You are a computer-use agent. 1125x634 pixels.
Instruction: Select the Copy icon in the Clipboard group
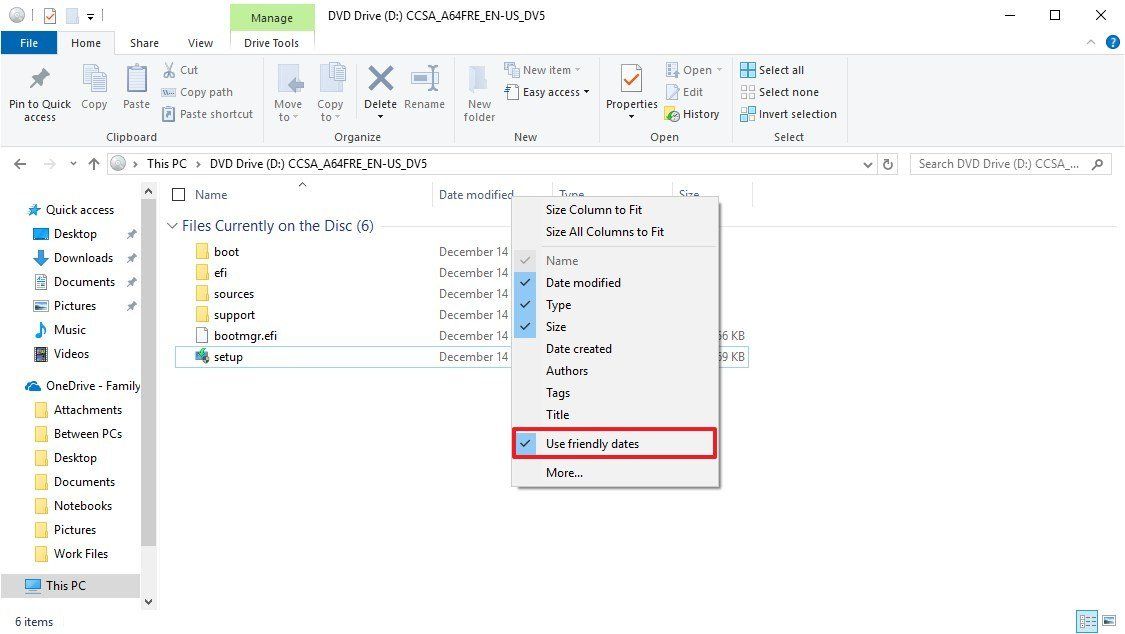[x=94, y=90]
